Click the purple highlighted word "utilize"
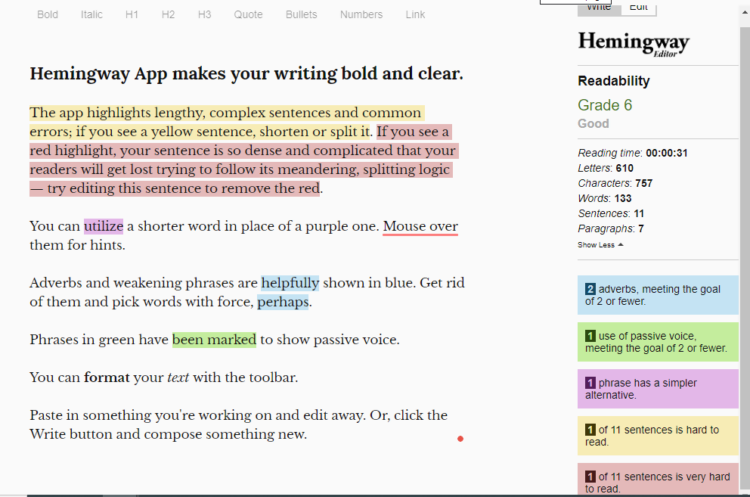This screenshot has width=750, height=497. tap(103, 227)
